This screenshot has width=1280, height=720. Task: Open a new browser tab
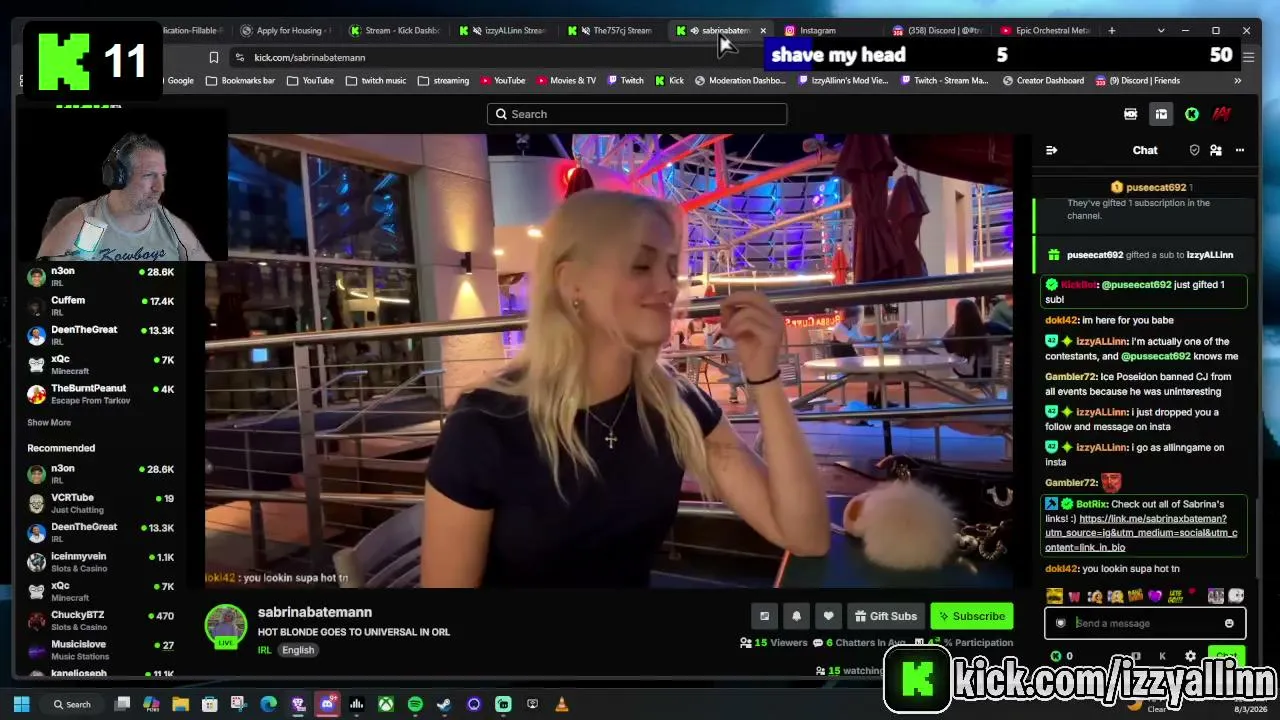(1112, 30)
